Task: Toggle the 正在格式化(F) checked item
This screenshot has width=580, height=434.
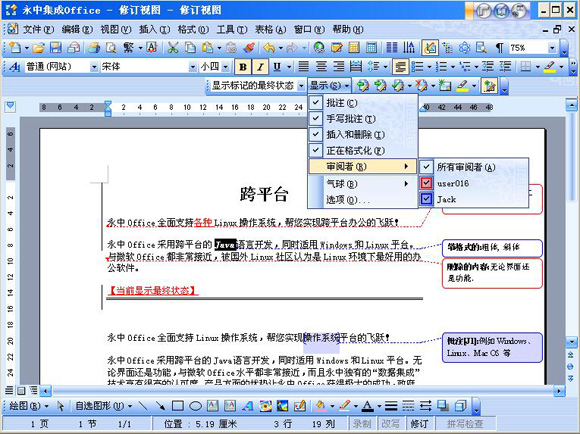Action: (x=363, y=150)
